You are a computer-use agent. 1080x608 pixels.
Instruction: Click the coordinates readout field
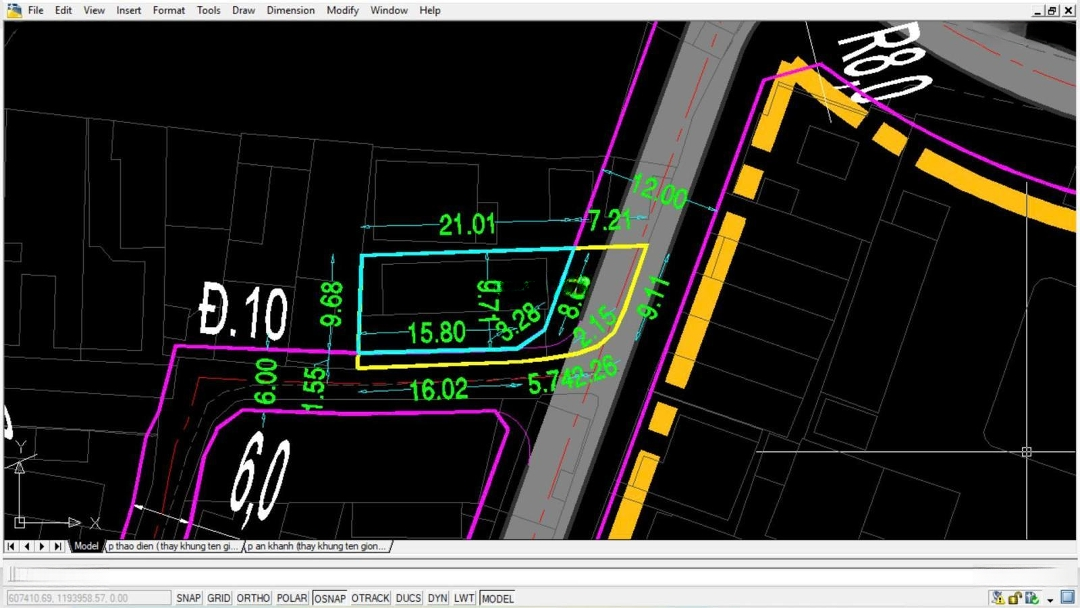click(88, 598)
